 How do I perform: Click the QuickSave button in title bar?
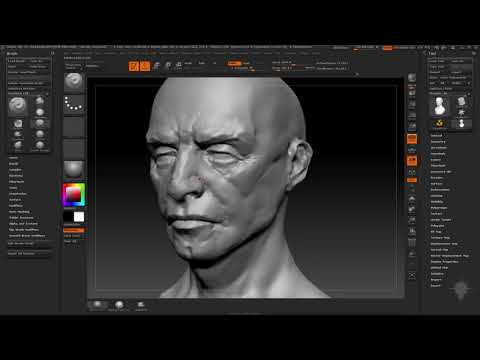coord(341,48)
